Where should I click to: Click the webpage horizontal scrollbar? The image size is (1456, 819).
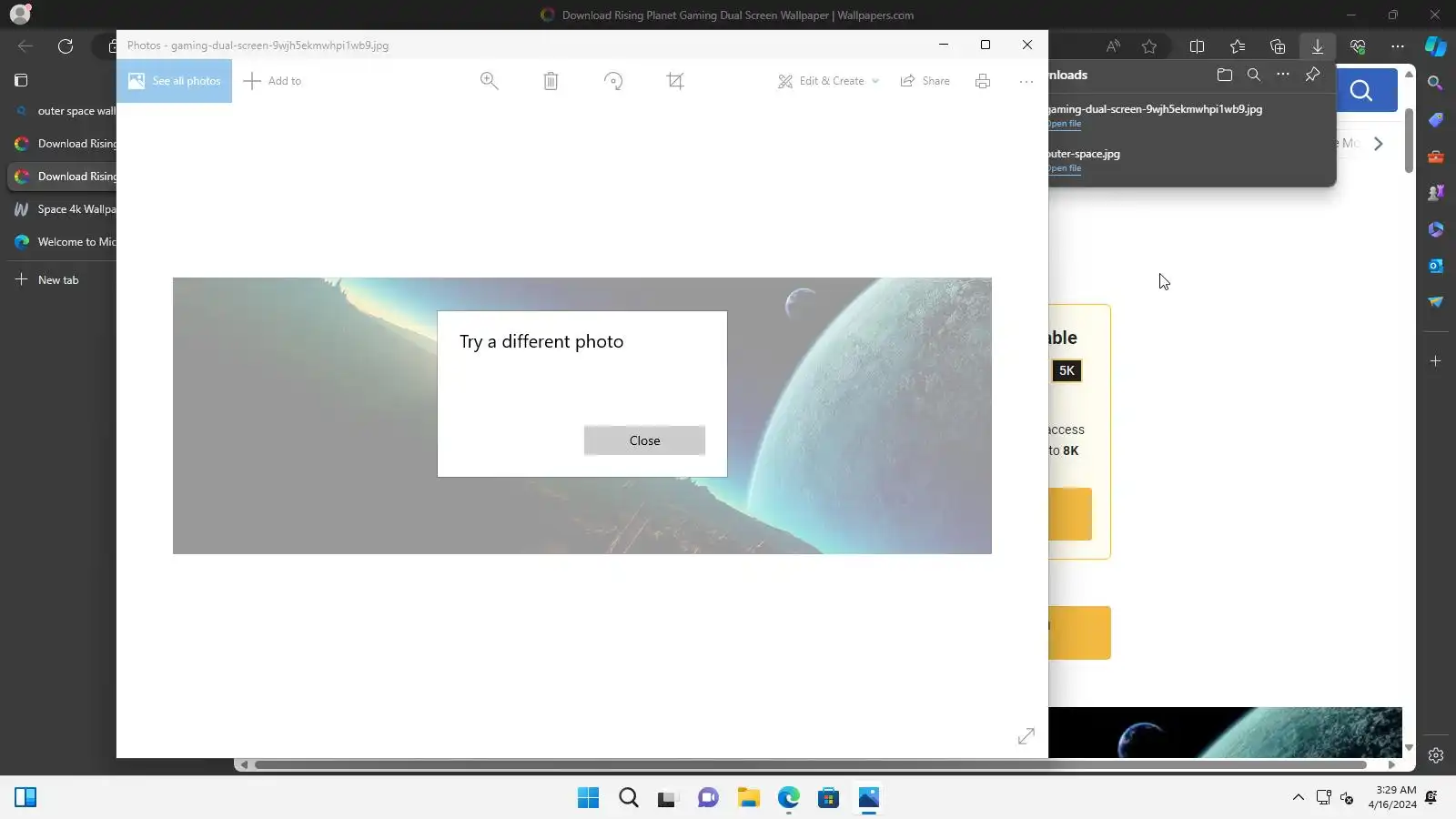810,764
